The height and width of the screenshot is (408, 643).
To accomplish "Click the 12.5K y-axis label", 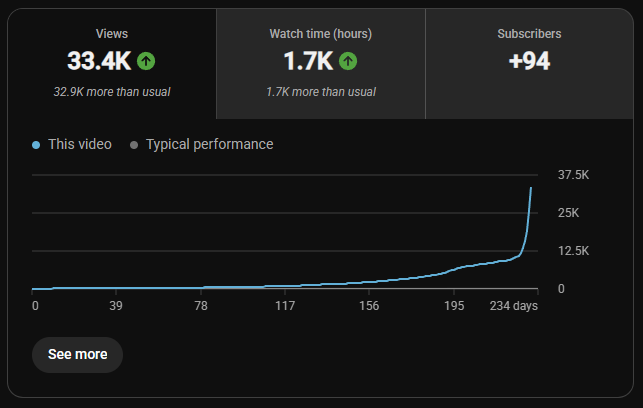I will click(573, 251).
